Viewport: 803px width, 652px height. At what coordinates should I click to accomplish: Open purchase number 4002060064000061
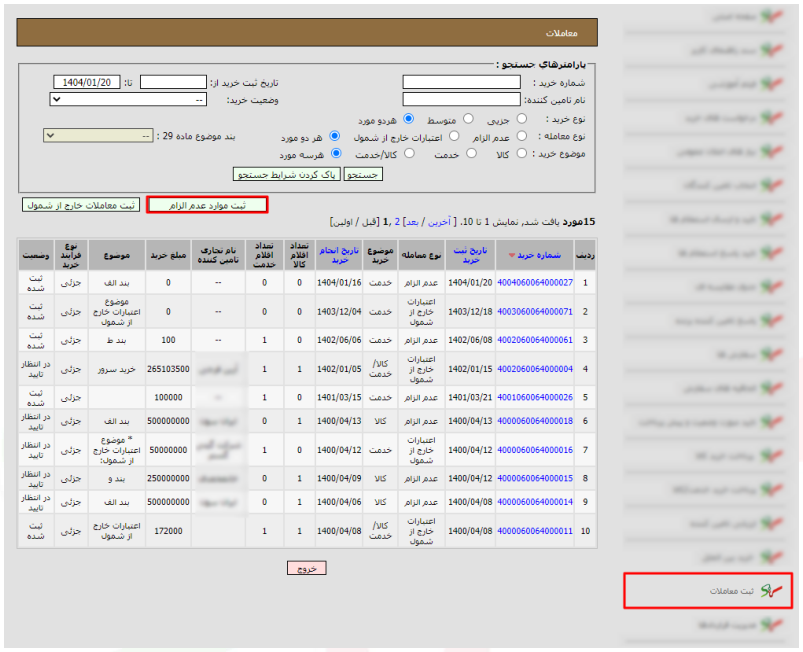coord(535,340)
